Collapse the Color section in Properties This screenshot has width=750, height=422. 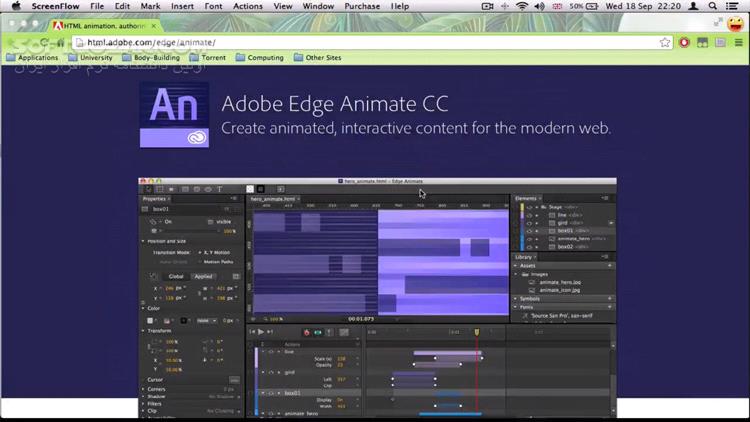click(143, 309)
